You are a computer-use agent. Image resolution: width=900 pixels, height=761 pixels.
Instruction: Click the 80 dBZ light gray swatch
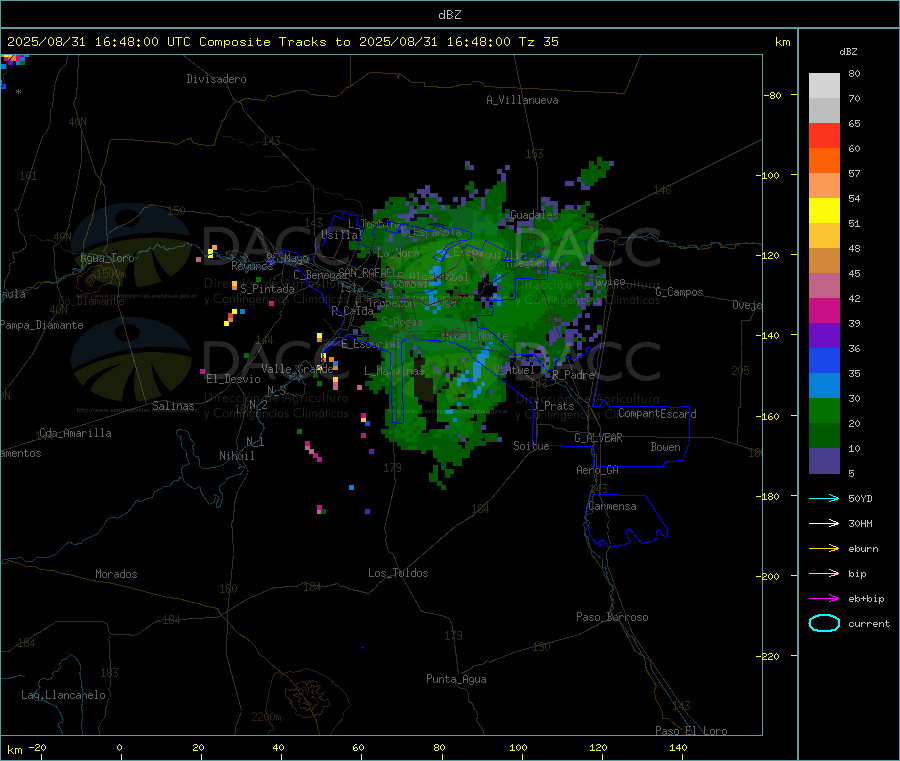(824, 86)
